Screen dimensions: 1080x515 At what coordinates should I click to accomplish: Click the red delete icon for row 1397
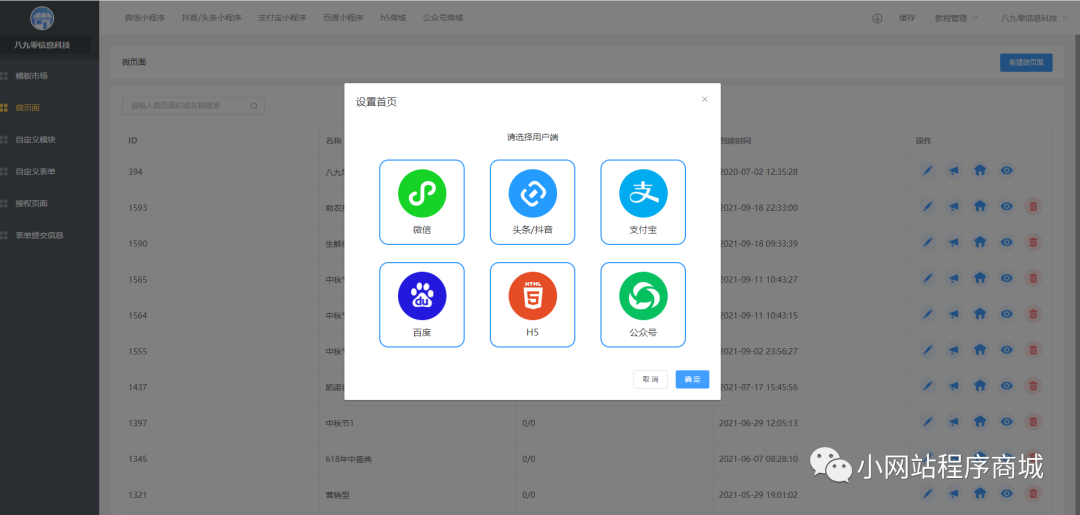[1032, 421]
